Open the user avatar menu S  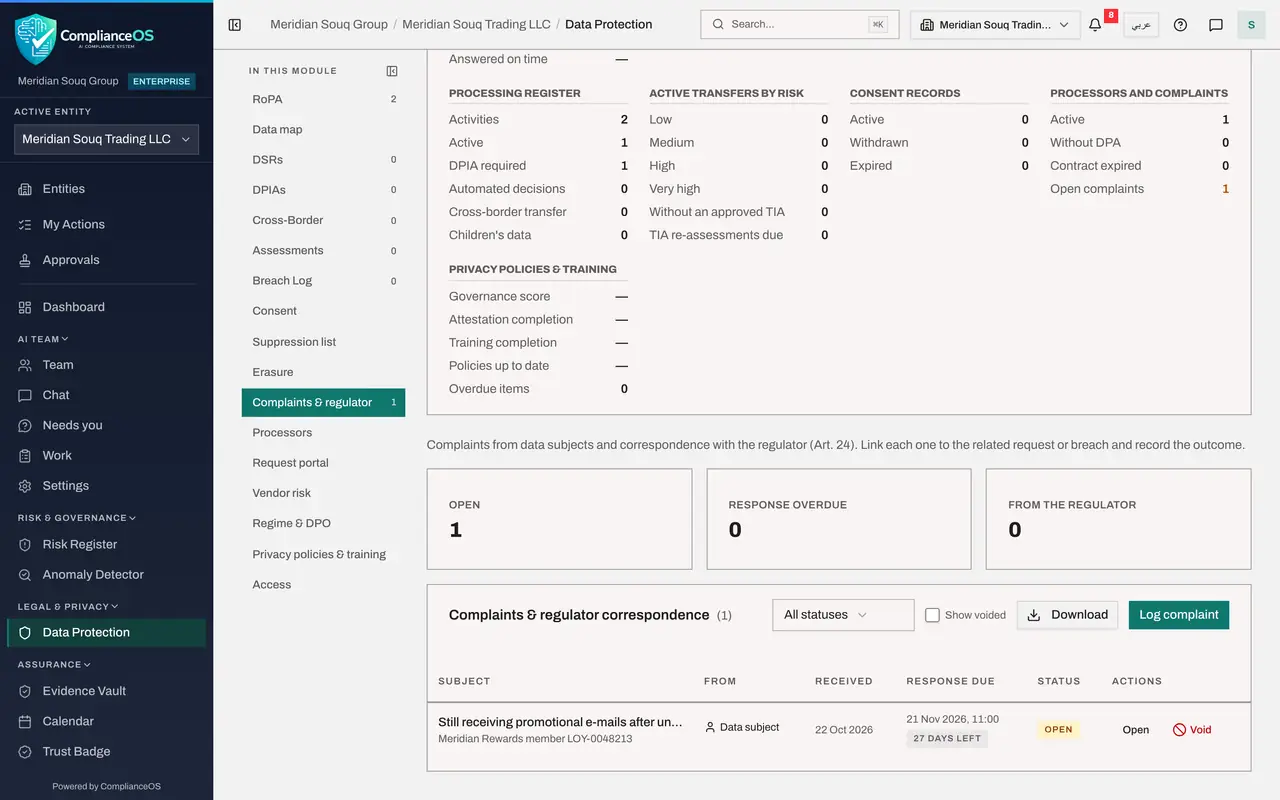coord(1251,25)
